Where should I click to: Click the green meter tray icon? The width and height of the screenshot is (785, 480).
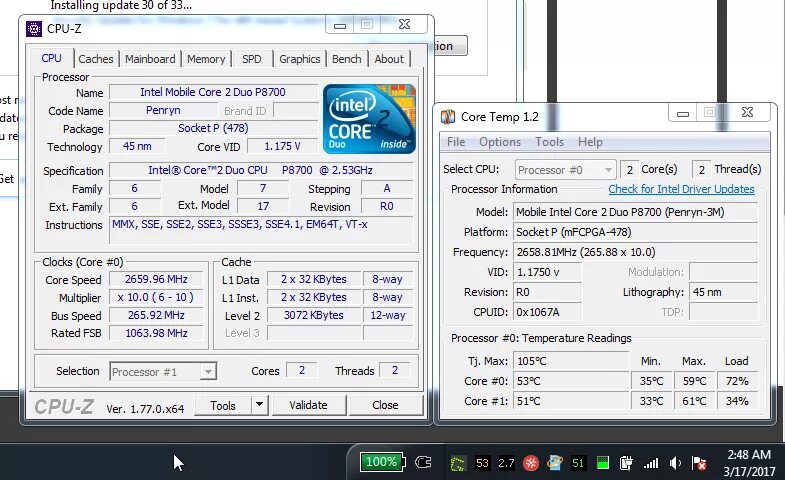click(x=603, y=463)
